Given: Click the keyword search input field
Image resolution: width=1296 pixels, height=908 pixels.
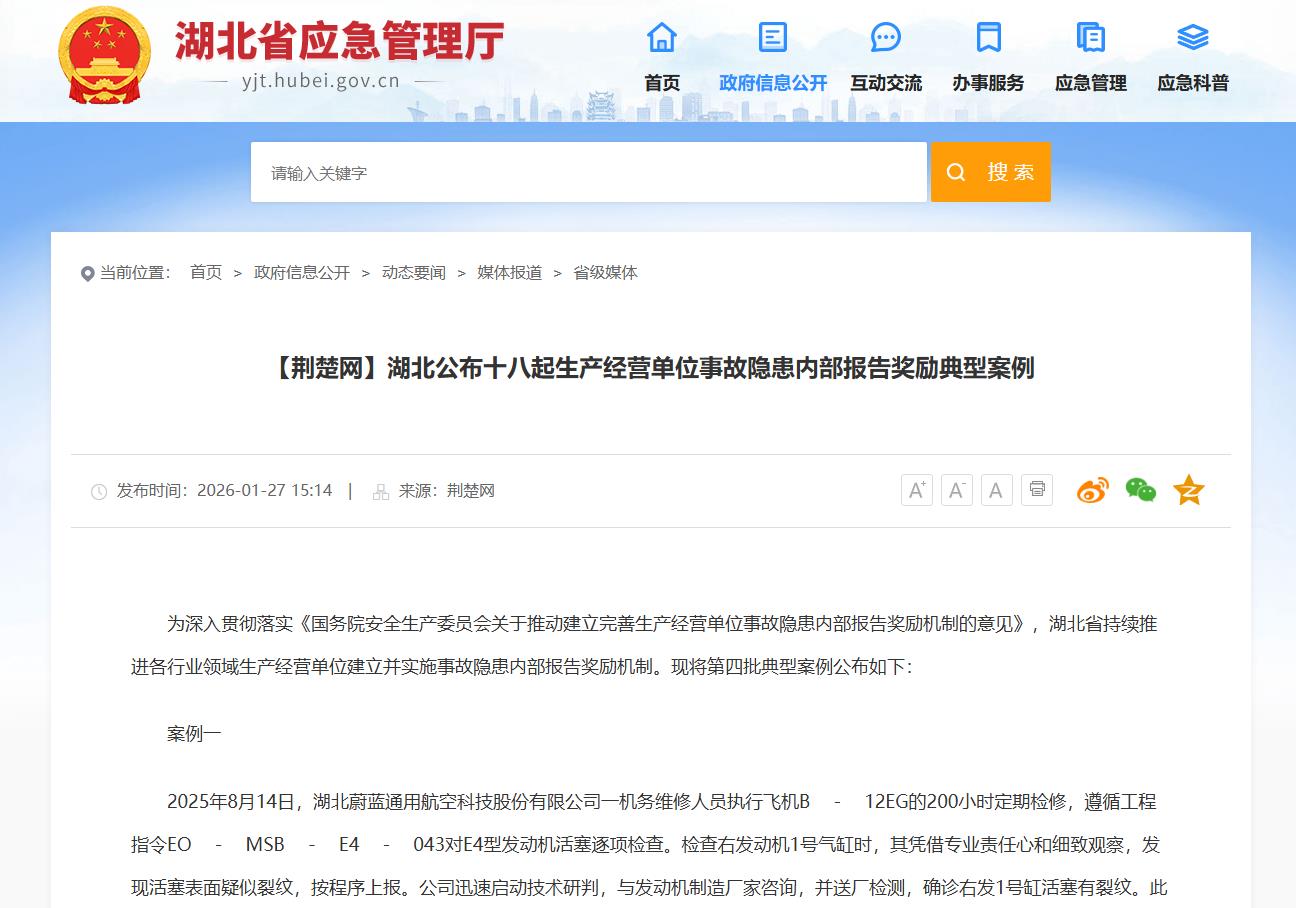Looking at the screenshot, I should point(588,172).
